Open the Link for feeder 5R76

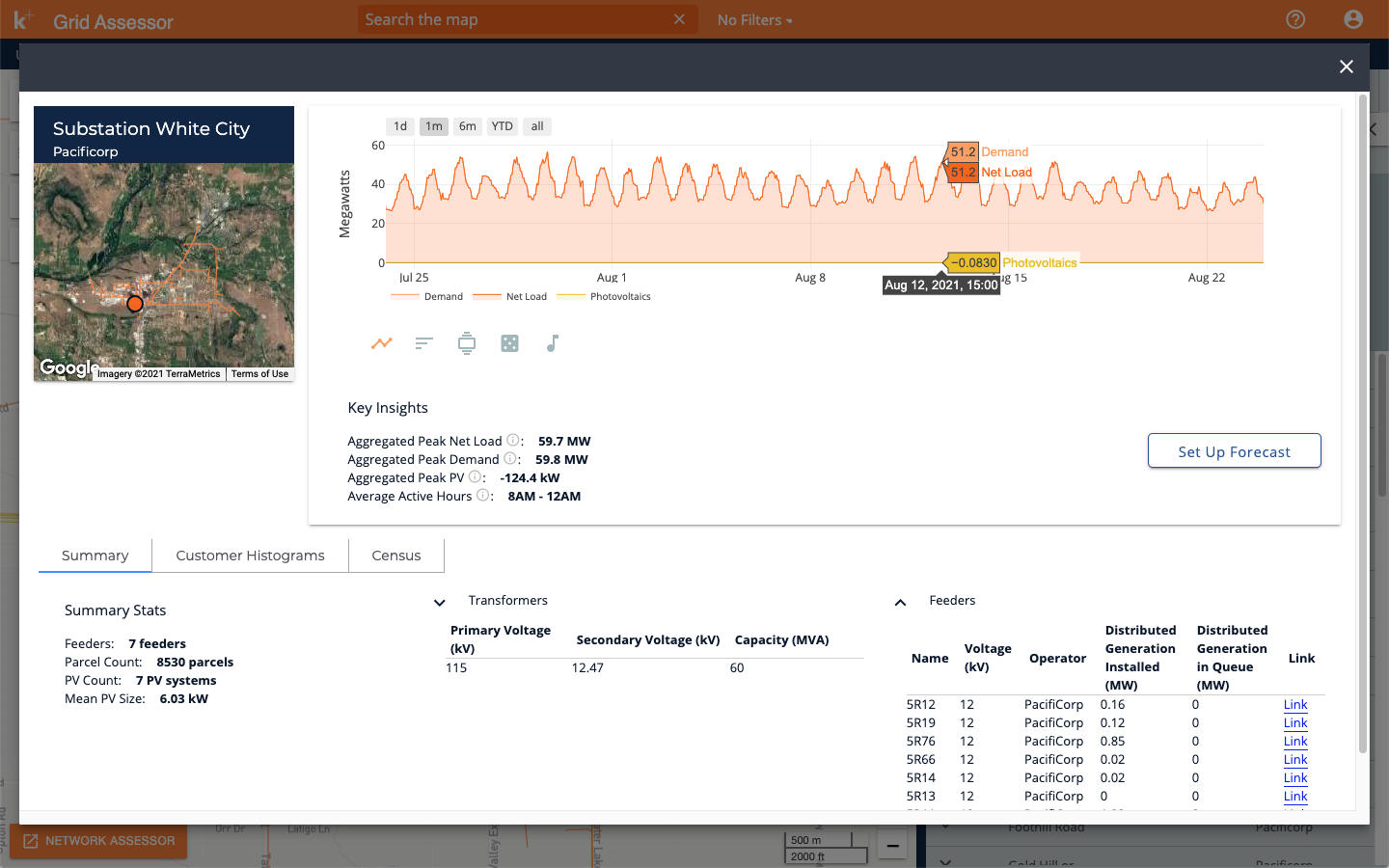1295,741
